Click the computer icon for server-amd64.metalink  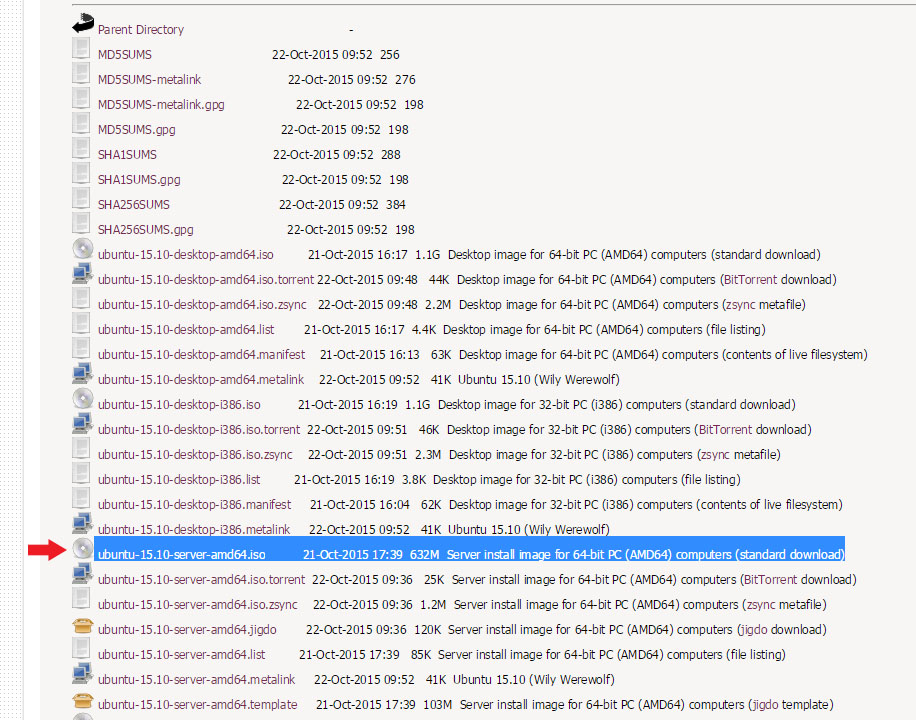click(83, 674)
